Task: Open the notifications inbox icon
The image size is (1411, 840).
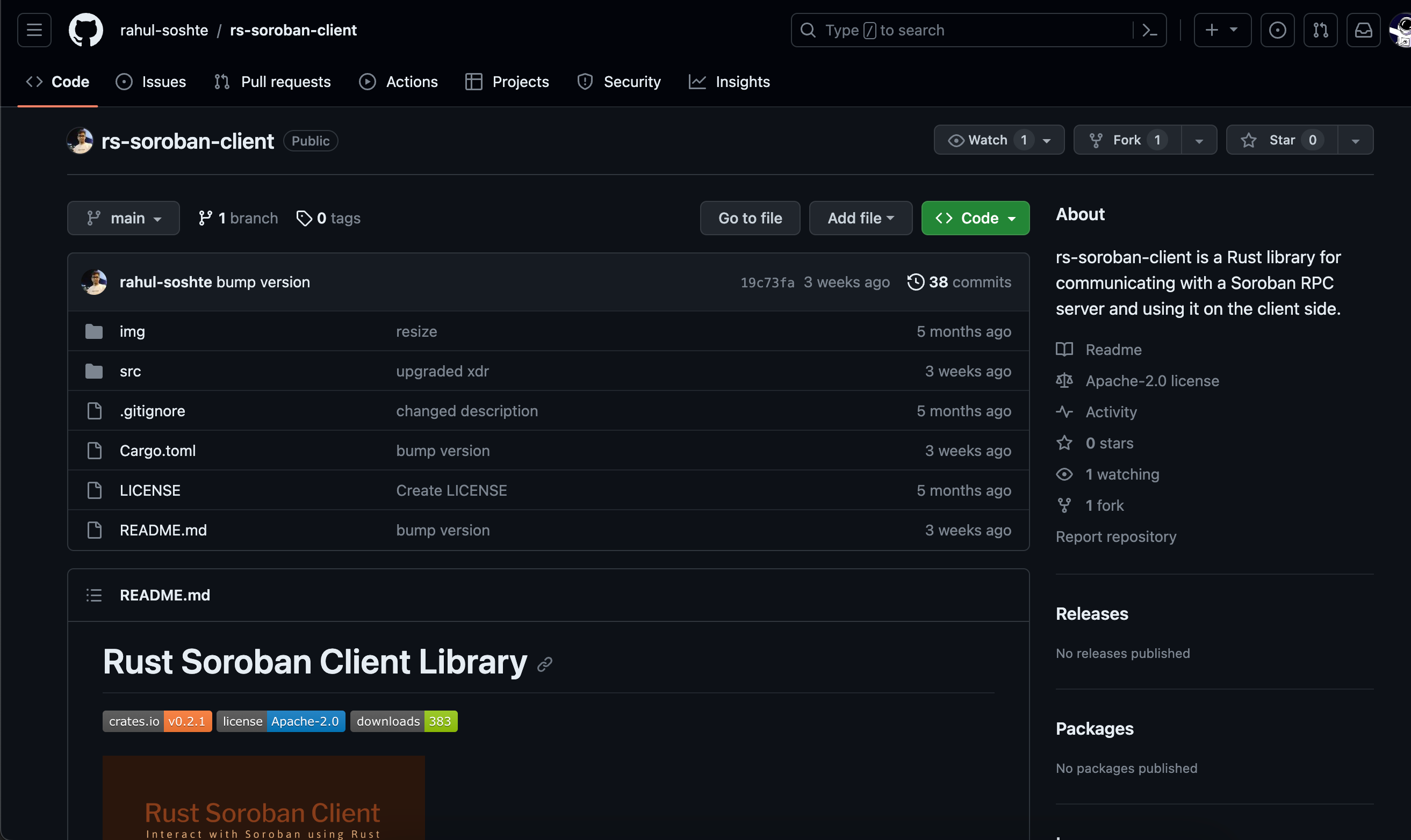Action: coord(1363,30)
